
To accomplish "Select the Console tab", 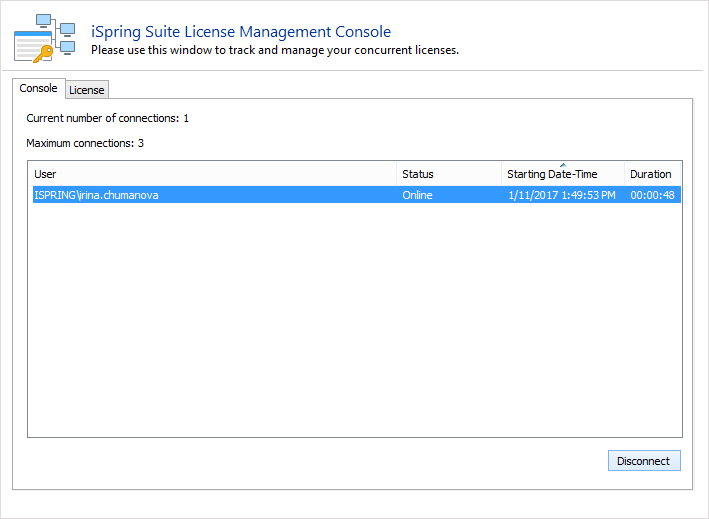I will point(39,89).
